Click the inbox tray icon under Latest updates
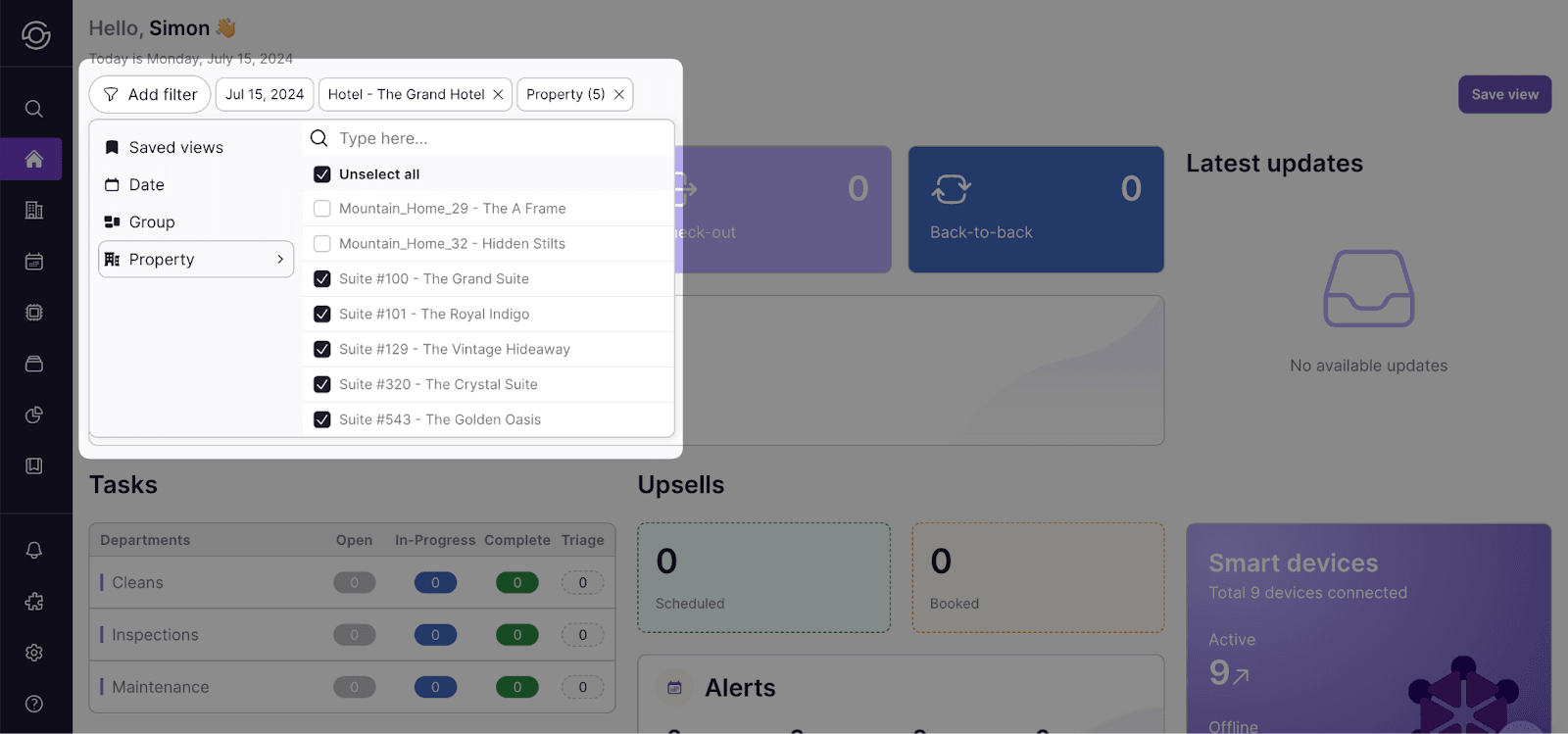Viewport: 1568px width, 734px height. tap(1369, 288)
